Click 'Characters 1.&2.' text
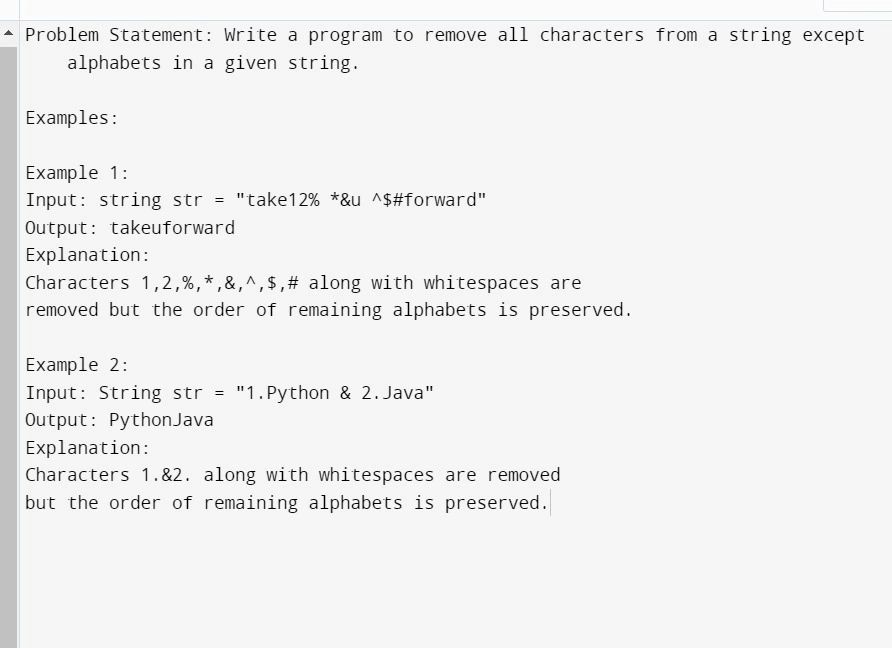The width and height of the screenshot is (892, 648). [x=108, y=475]
